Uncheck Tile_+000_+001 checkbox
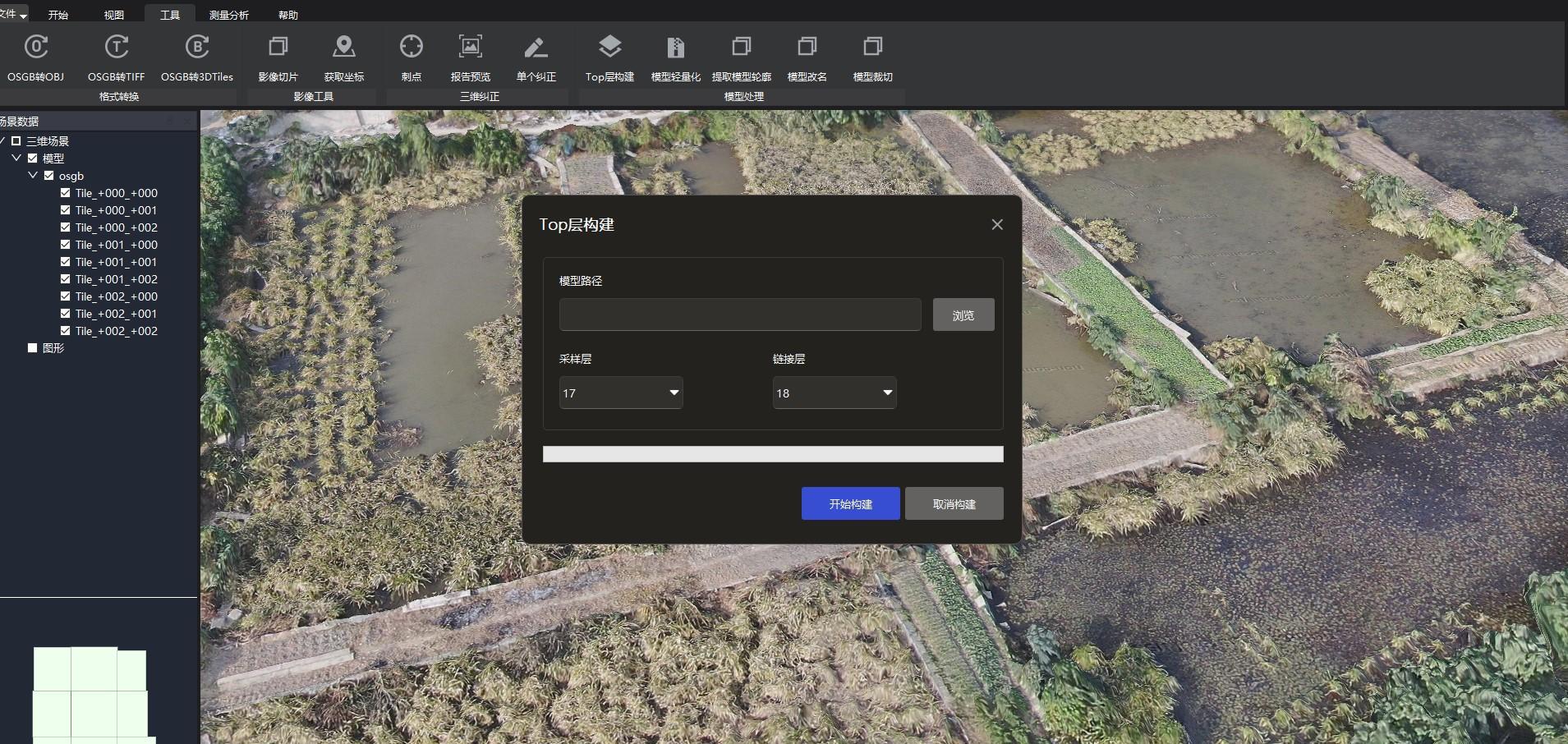This screenshot has width=1568, height=744. pos(65,210)
